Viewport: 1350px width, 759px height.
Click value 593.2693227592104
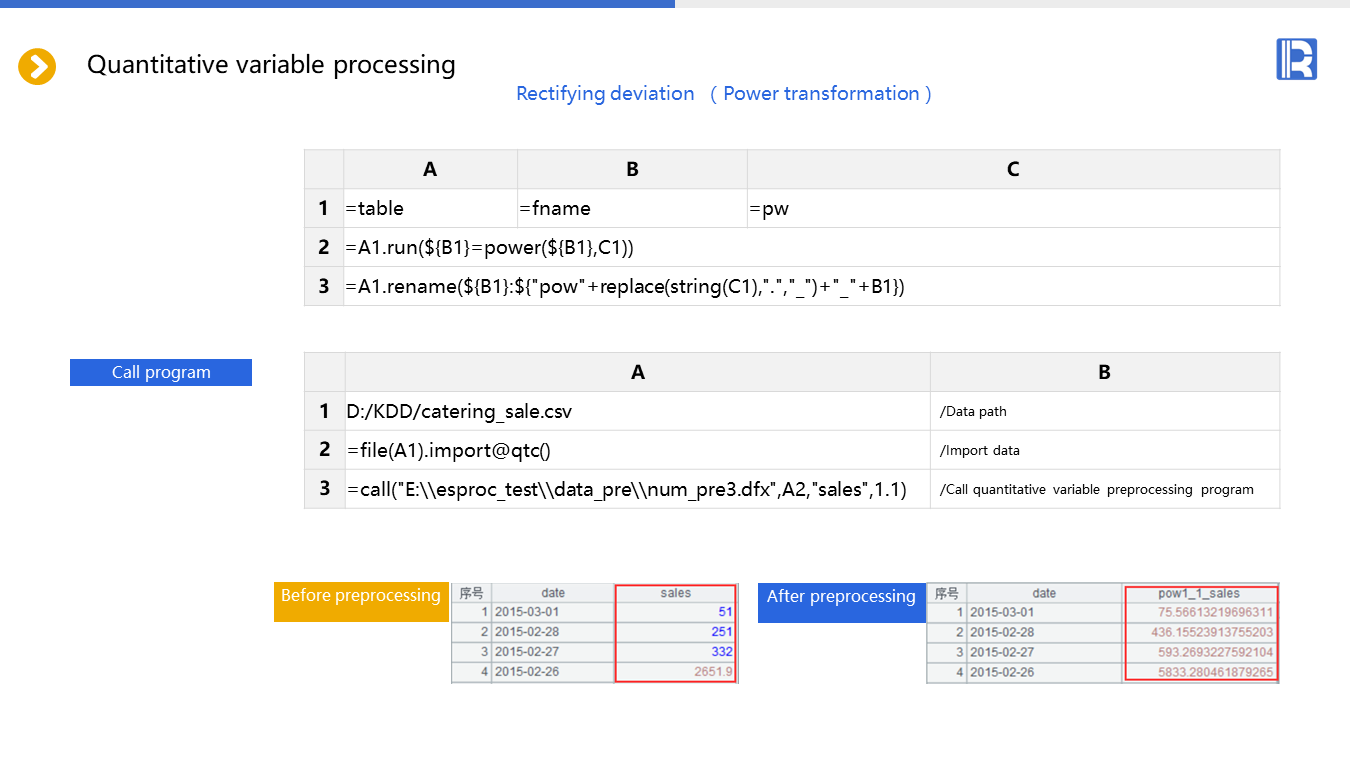[1201, 652]
